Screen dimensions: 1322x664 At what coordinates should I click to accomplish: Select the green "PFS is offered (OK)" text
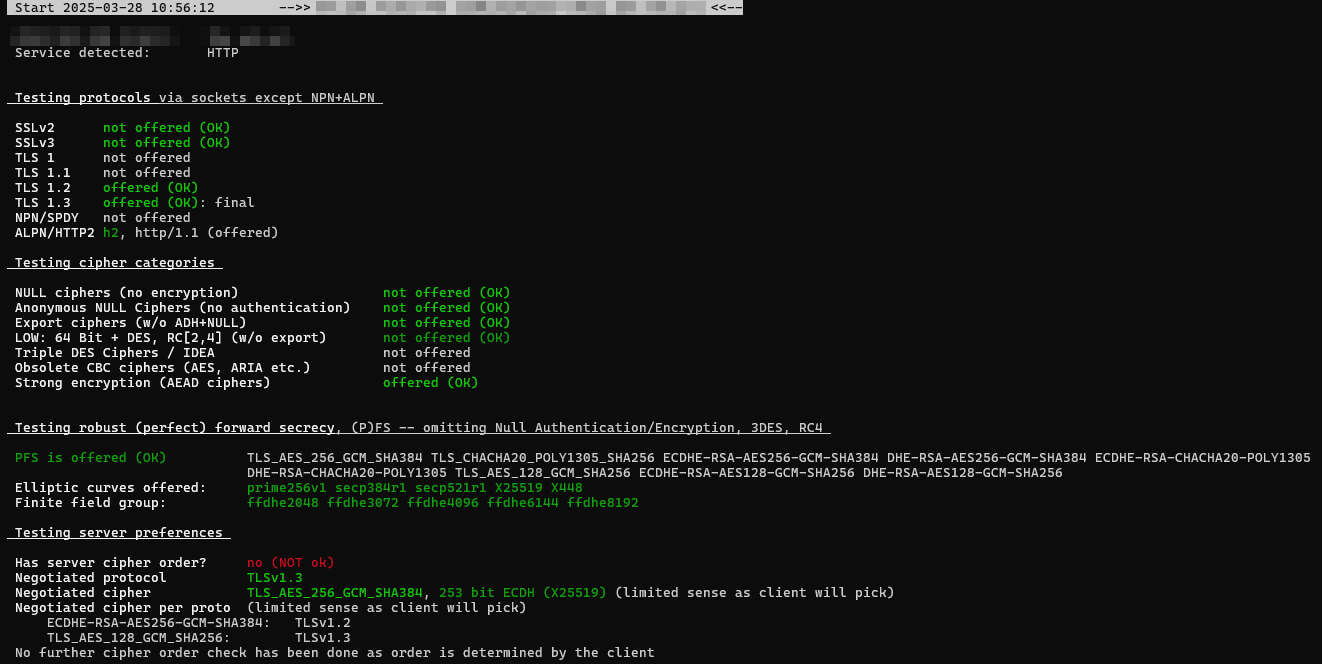pos(91,458)
